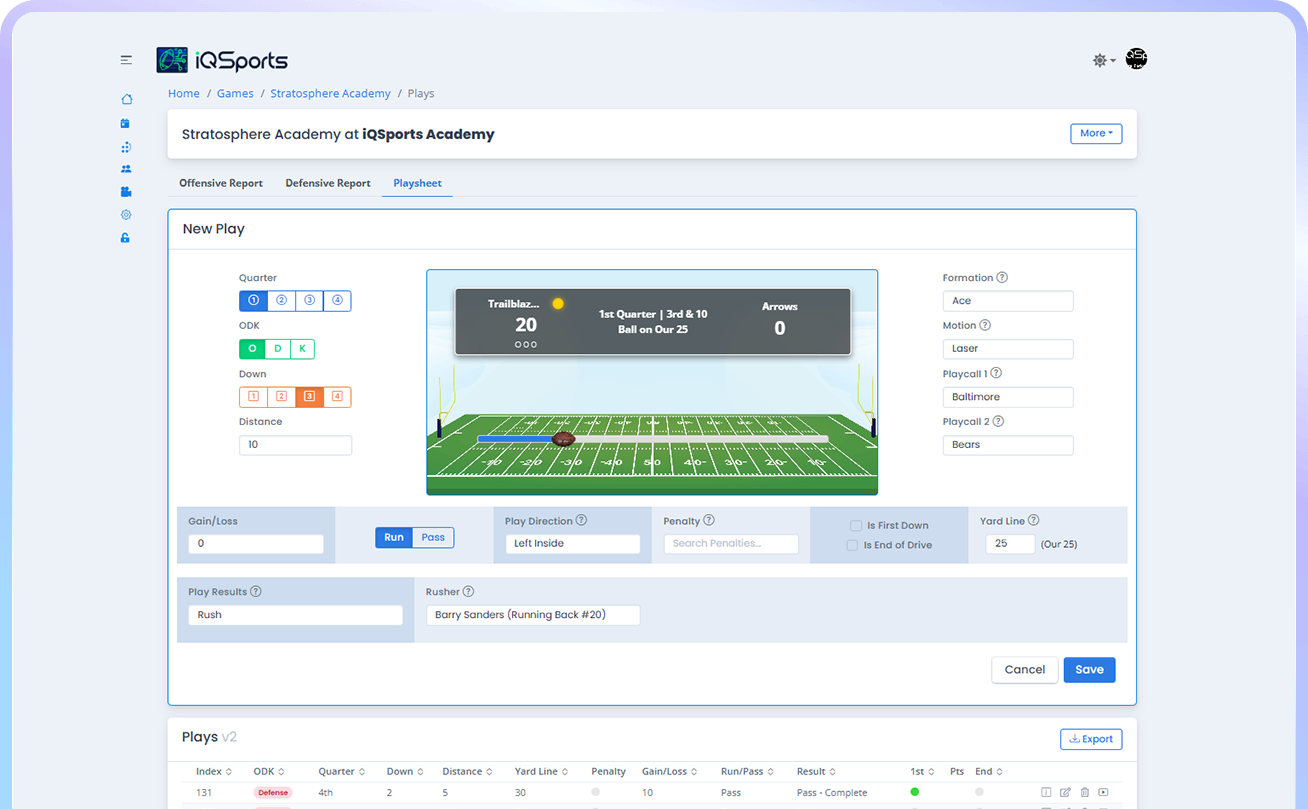
Task: Toggle the hamburger sidebar menu
Action: coord(126,60)
